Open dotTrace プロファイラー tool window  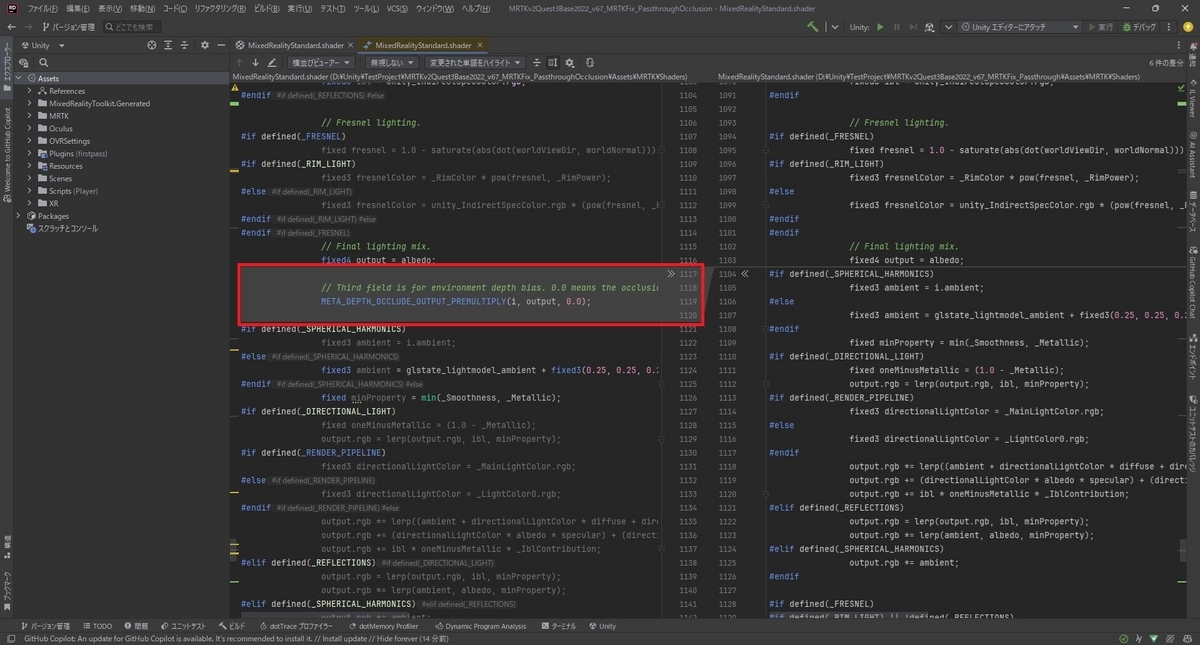pyautogui.click(x=298, y=626)
